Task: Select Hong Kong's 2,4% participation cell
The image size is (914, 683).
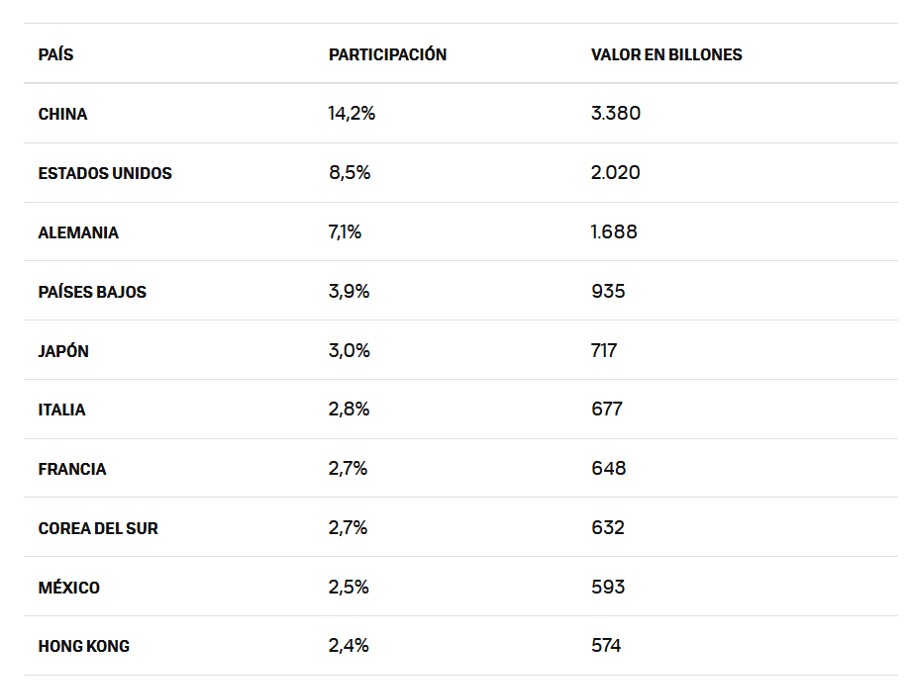Action: click(x=348, y=647)
